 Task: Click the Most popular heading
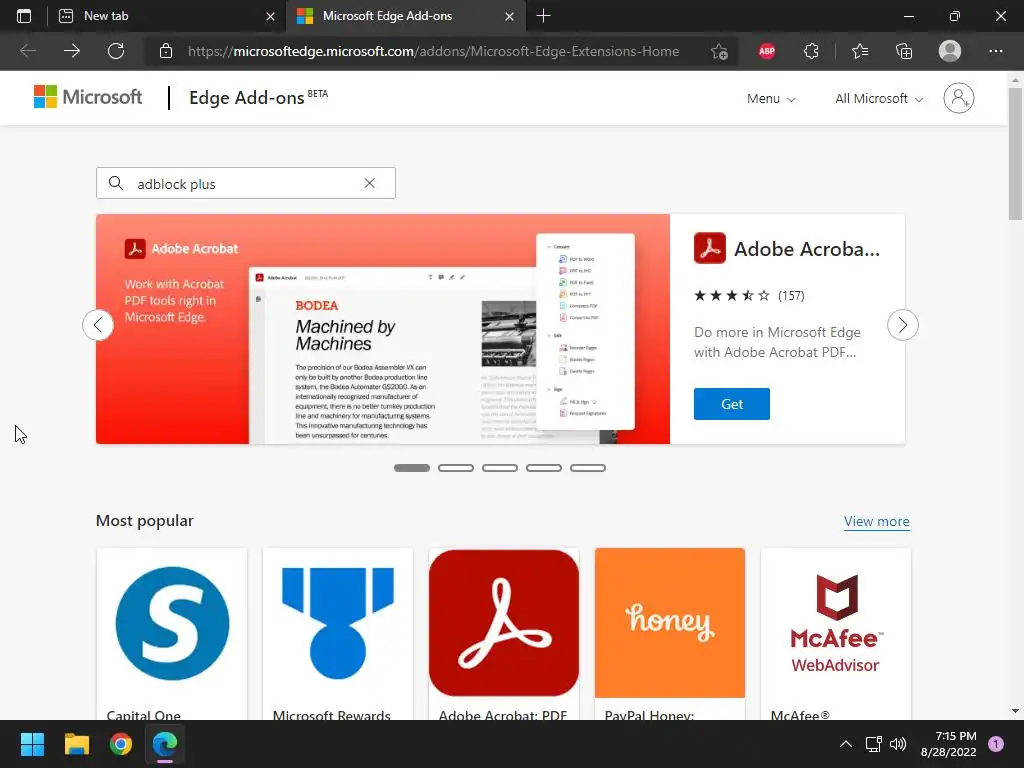pos(145,520)
